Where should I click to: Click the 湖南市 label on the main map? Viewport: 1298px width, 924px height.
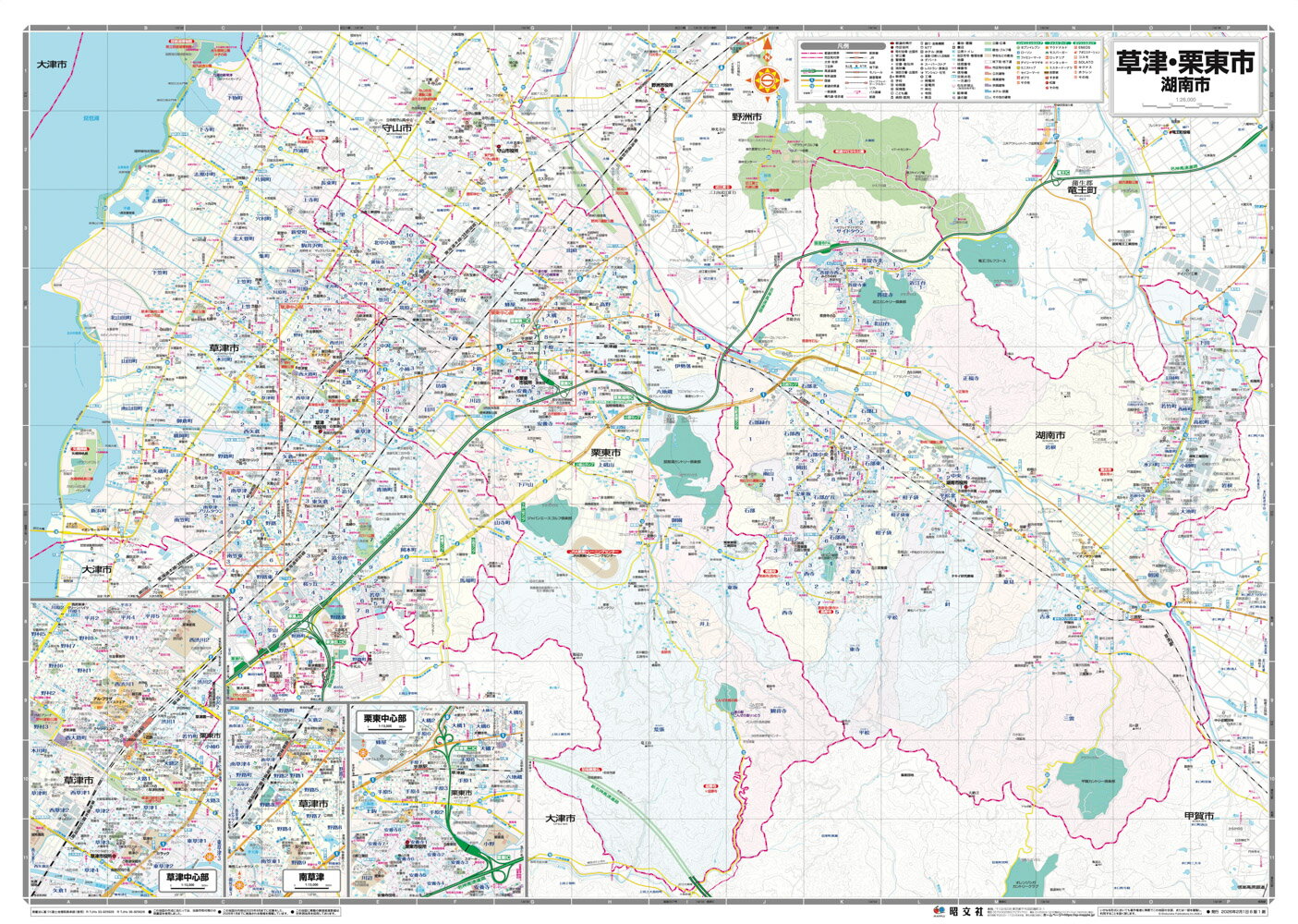click(1049, 435)
